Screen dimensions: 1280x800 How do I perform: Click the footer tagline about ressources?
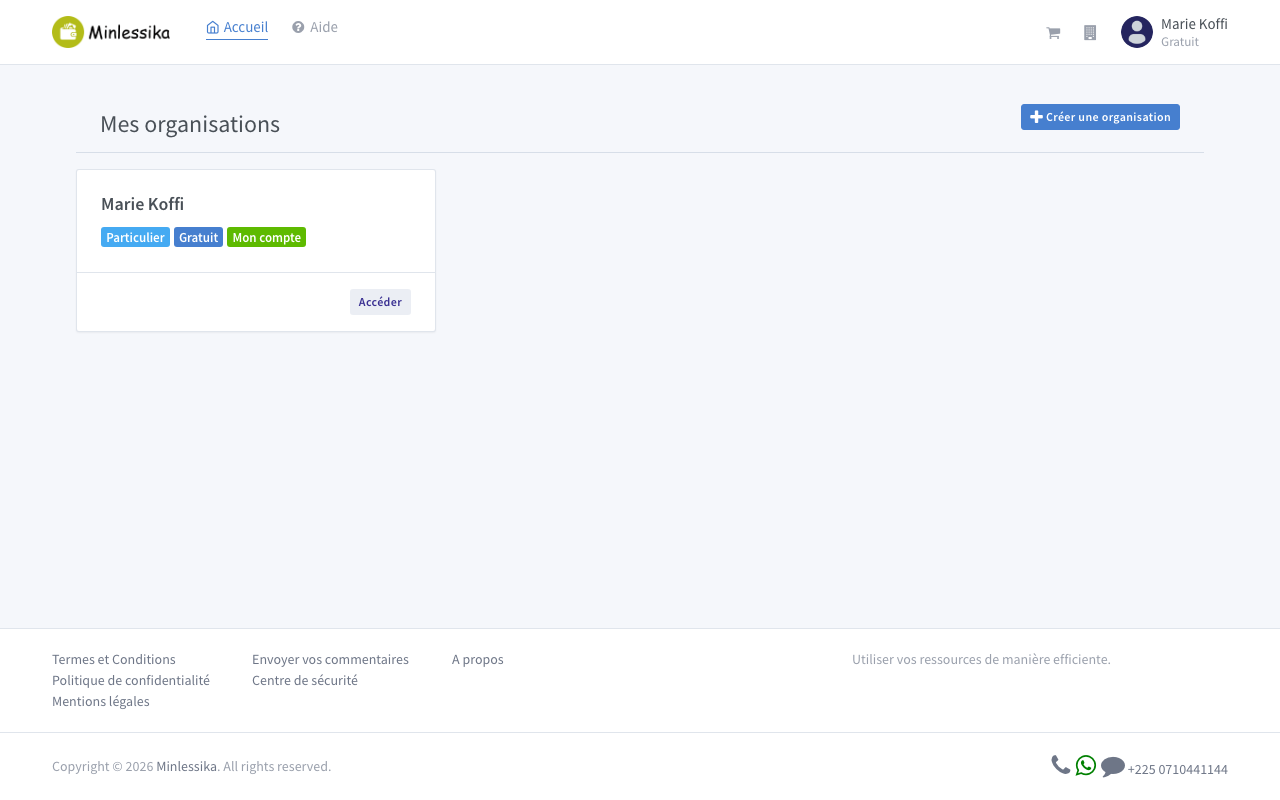(981, 659)
